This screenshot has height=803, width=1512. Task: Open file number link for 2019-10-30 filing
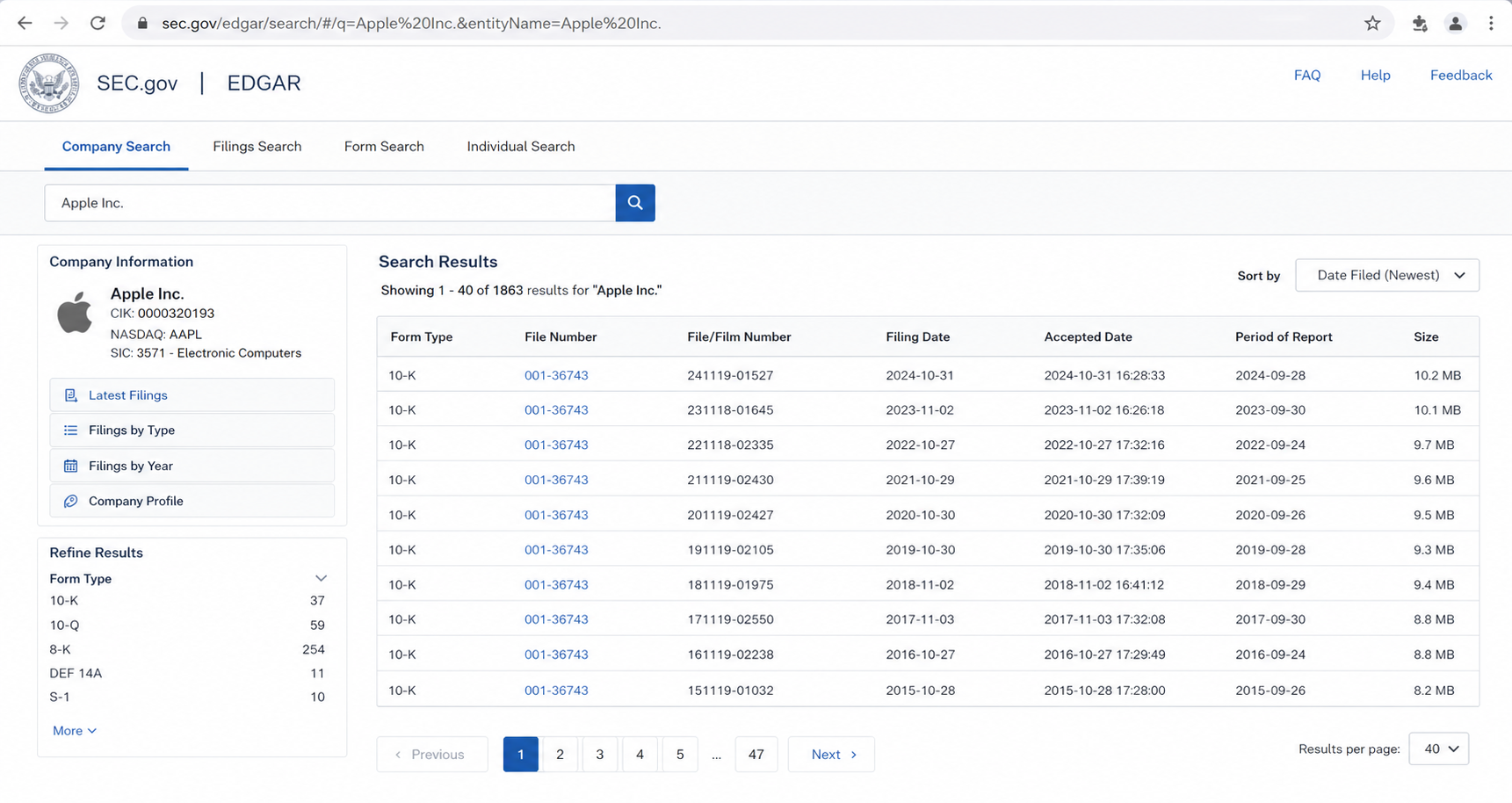click(x=556, y=550)
